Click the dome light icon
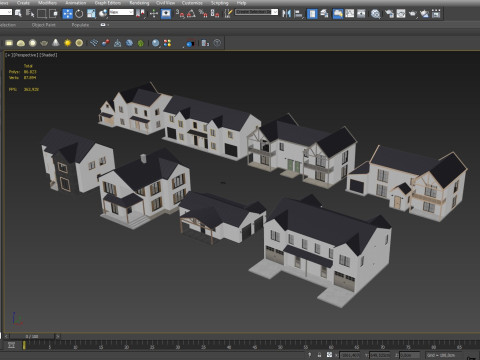The height and width of the screenshot is (360, 480). (x=21, y=43)
